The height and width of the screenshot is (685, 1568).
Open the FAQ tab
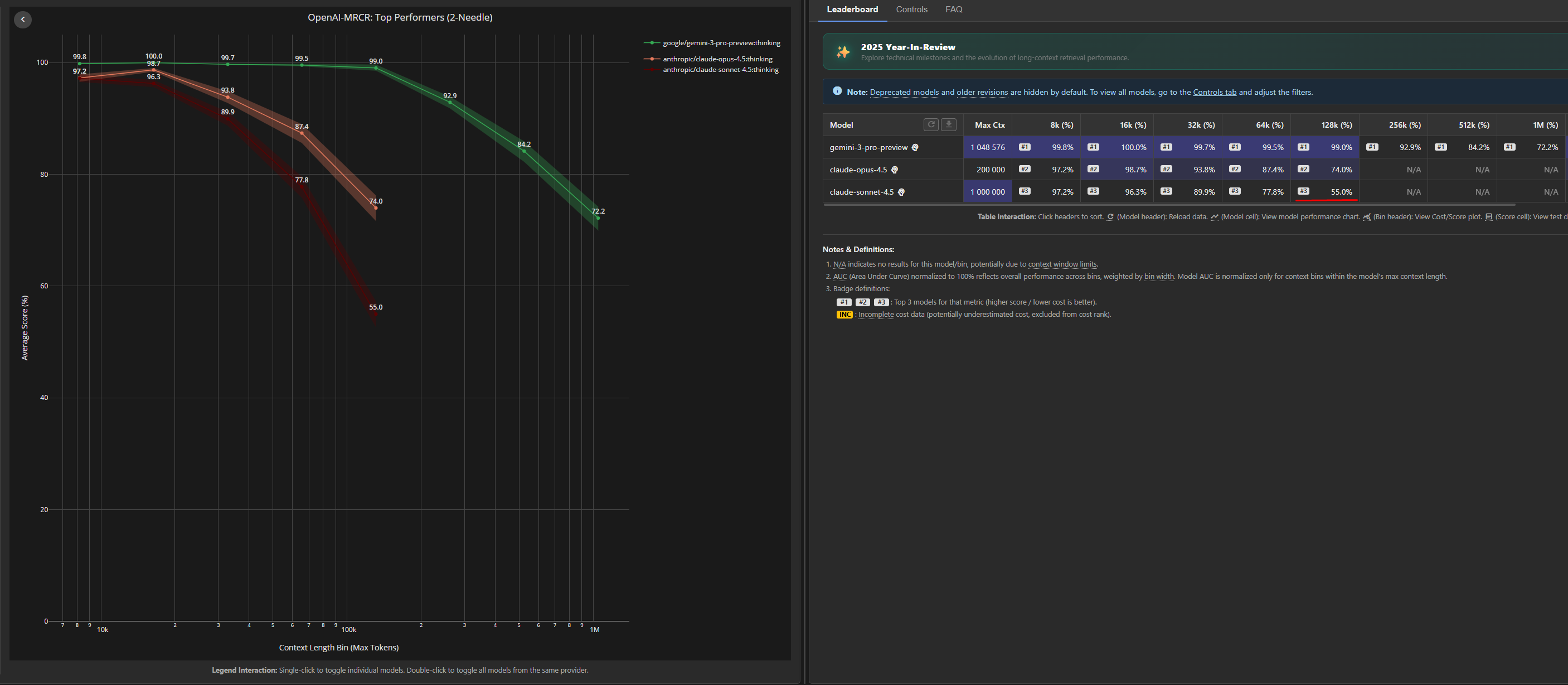click(953, 9)
